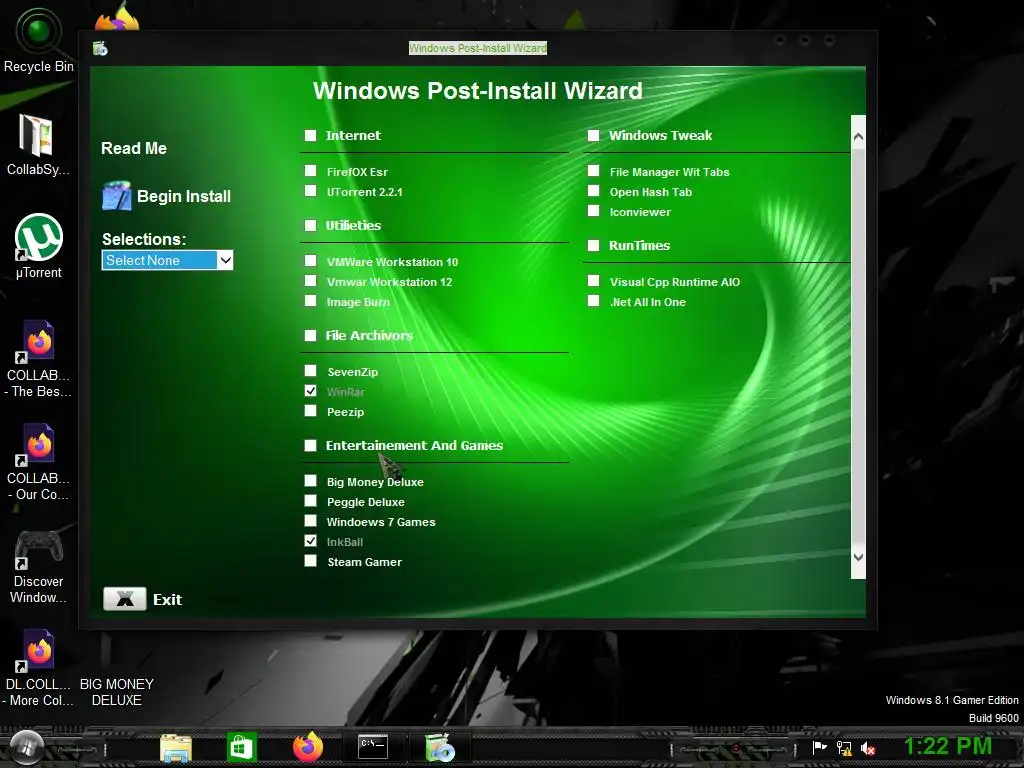Select VMWare Workstation 10 checkbox
The height and width of the screenshot is (768, 1024).
310,261
